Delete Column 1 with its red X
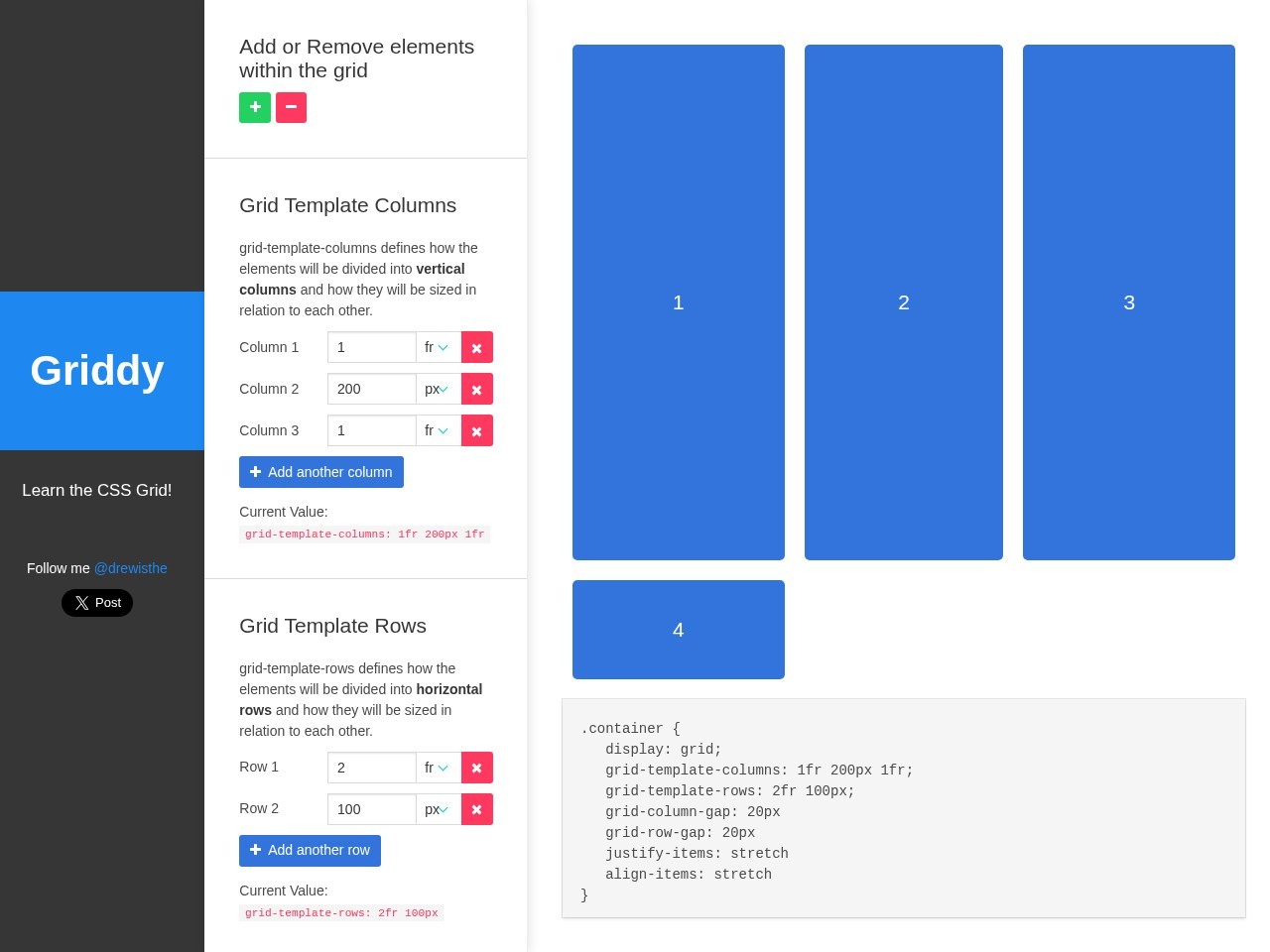 point(477,347)
